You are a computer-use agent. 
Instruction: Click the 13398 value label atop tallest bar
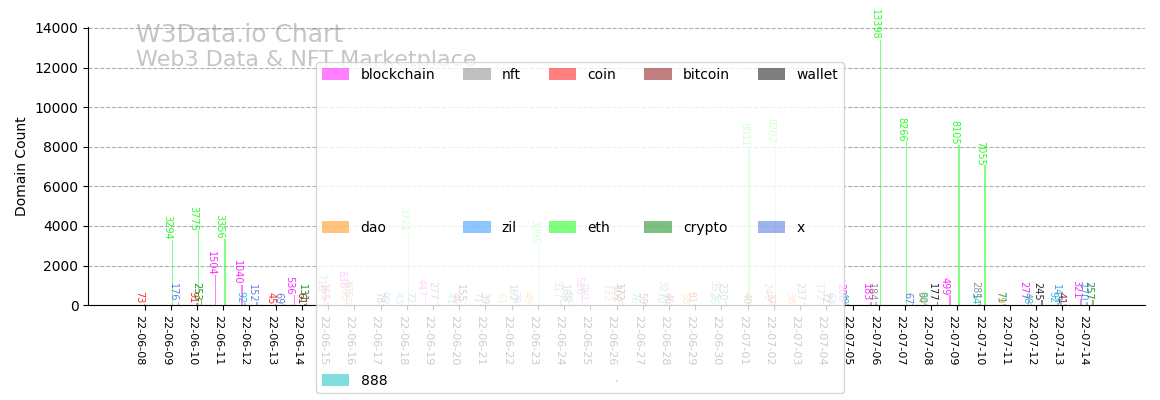(x=876, y=24)
